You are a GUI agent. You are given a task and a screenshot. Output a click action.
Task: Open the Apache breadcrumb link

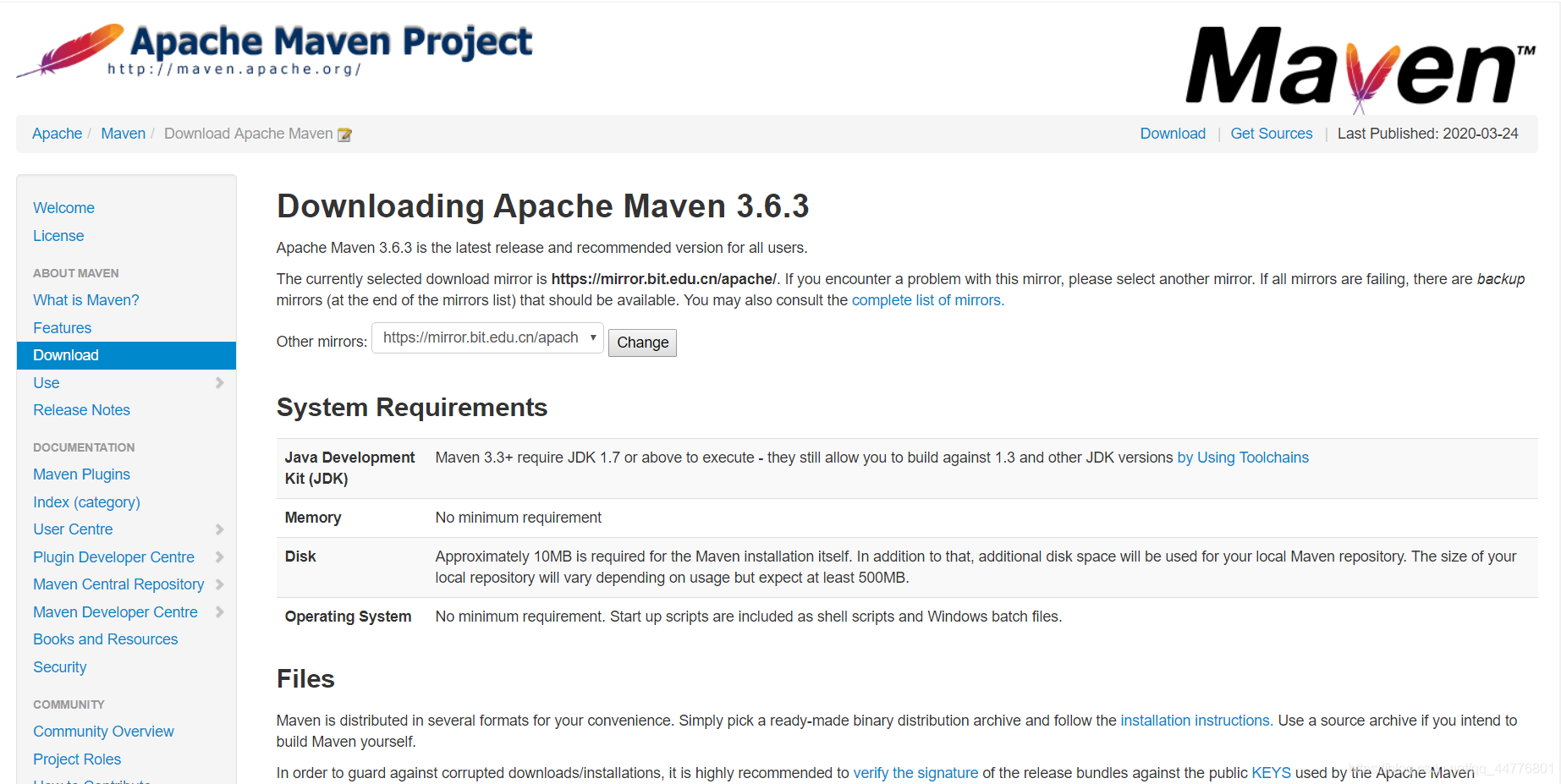tap(57, 134)
